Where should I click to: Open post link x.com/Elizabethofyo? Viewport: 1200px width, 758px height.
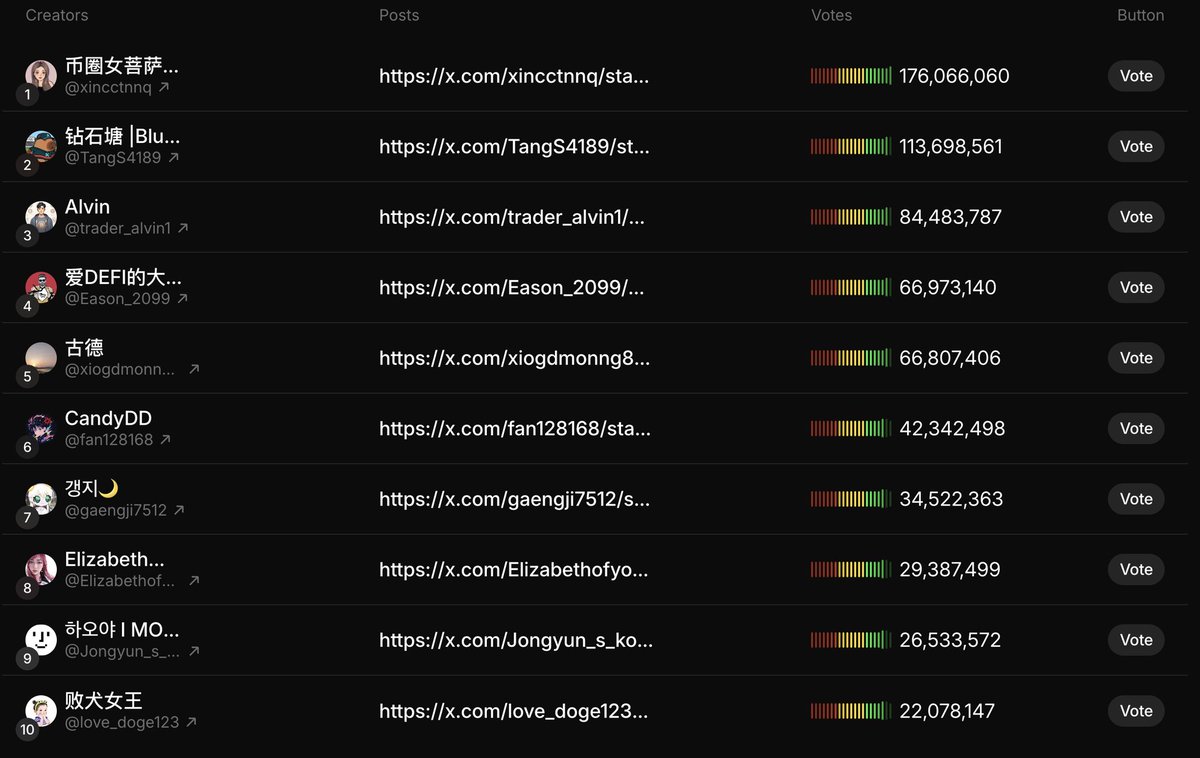coord(514,569)
